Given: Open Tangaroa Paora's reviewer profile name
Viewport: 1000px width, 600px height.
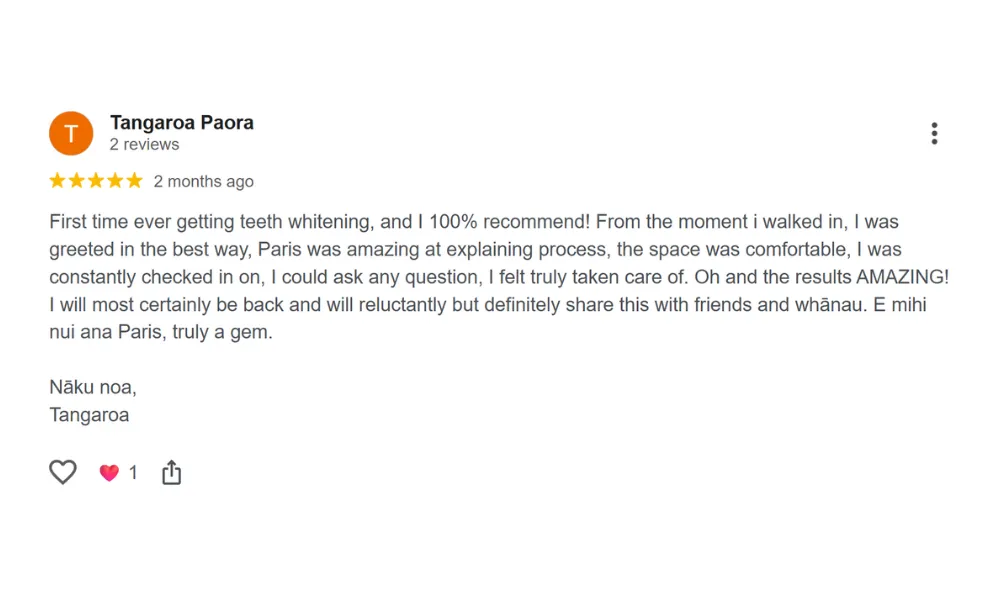Looking at the screenshot, I should click(x=182, y=122).
